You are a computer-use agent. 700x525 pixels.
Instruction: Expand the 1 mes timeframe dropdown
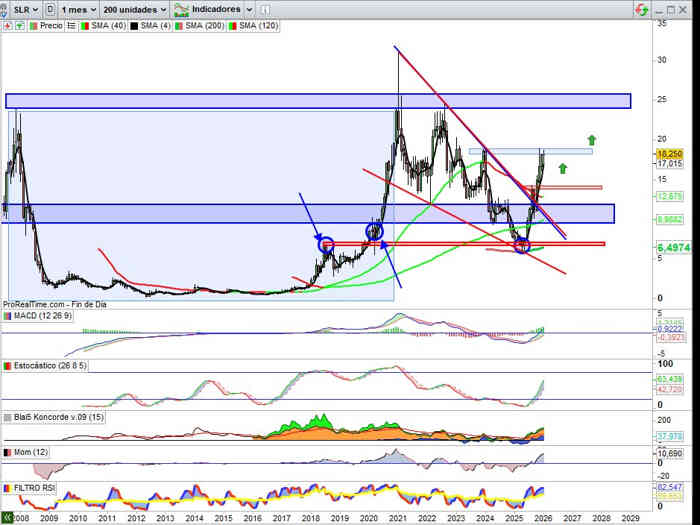point(79,9)
